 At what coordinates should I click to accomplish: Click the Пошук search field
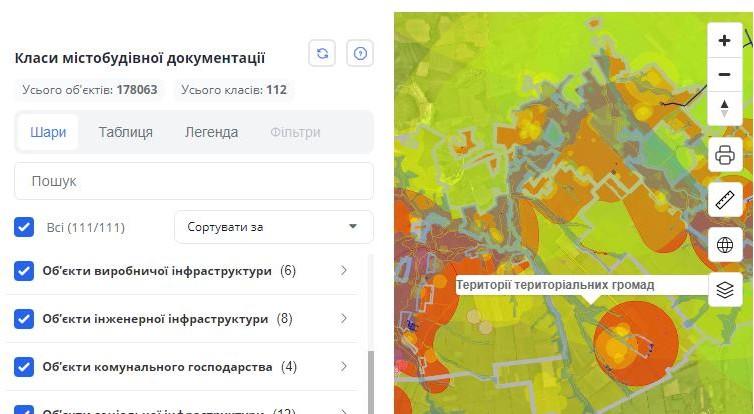(x=193, y=181)
